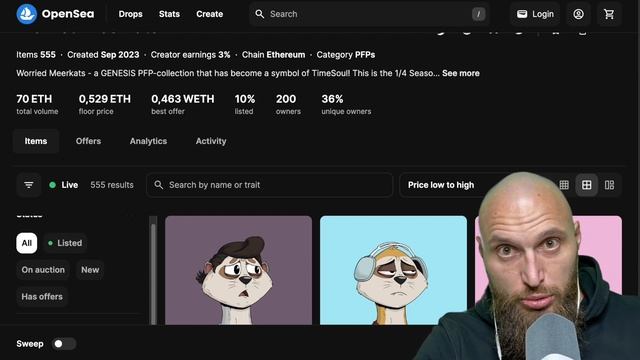Open the meerkat with earmuffs NFT

pyautogui.click(x=393, y=270)
